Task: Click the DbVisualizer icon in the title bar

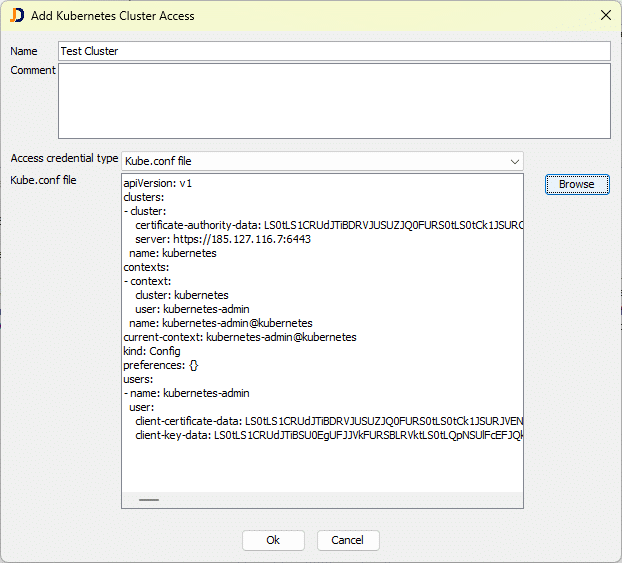Action: click(x=18, y=16)
